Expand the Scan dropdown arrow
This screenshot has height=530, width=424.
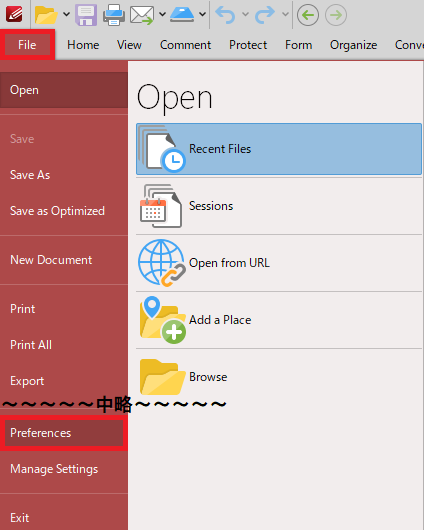pyautogui.click(x=203, y=15)
